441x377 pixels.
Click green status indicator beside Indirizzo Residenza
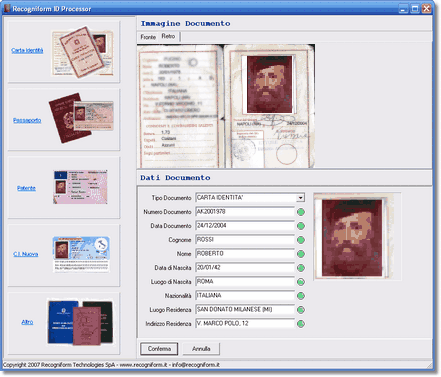tap(301, 324)
